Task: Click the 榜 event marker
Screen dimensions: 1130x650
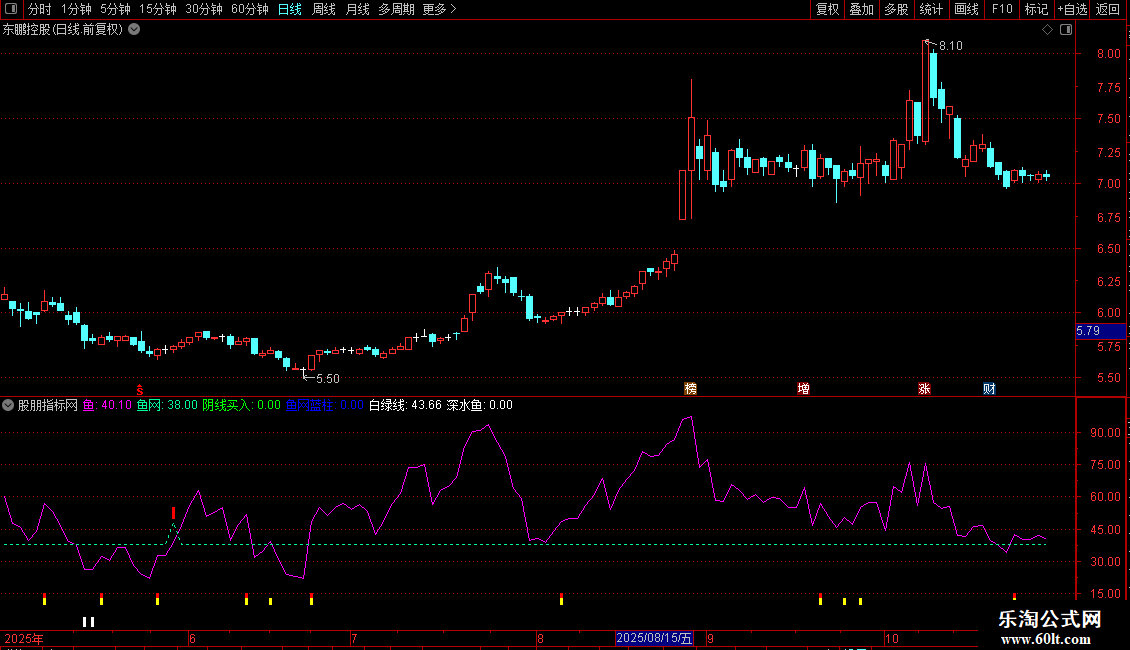Action: [x=690, y=388]
